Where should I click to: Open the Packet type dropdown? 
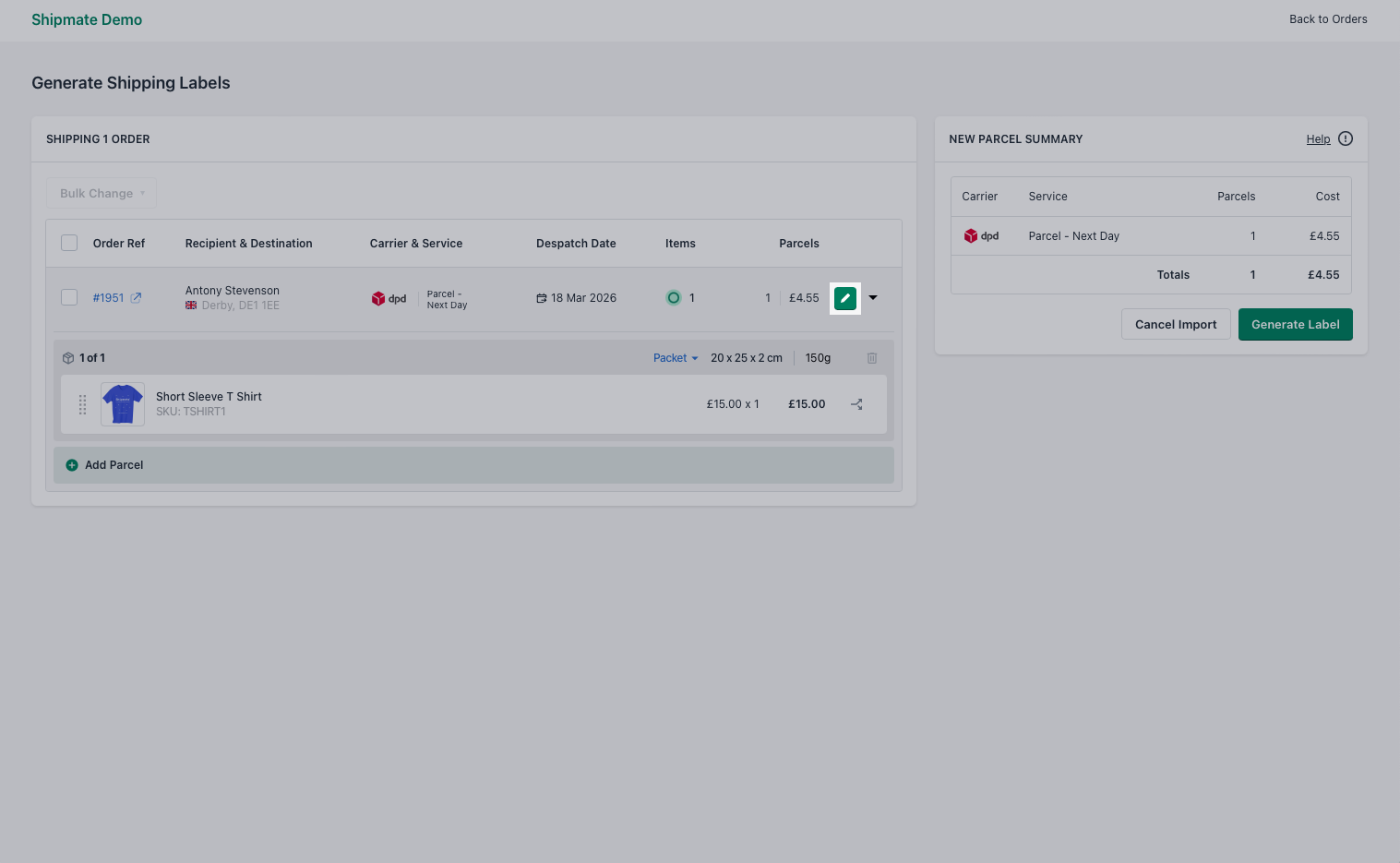point(675,357)
